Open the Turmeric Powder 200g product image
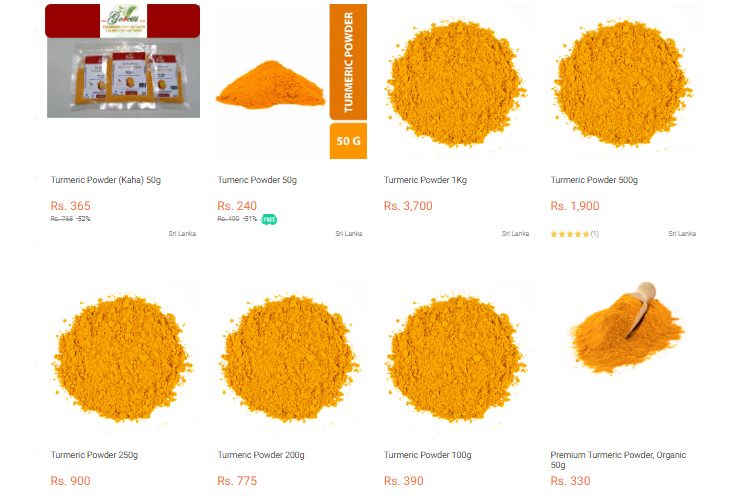This screenshot has height=496, width=750. [x=290, y=357]
